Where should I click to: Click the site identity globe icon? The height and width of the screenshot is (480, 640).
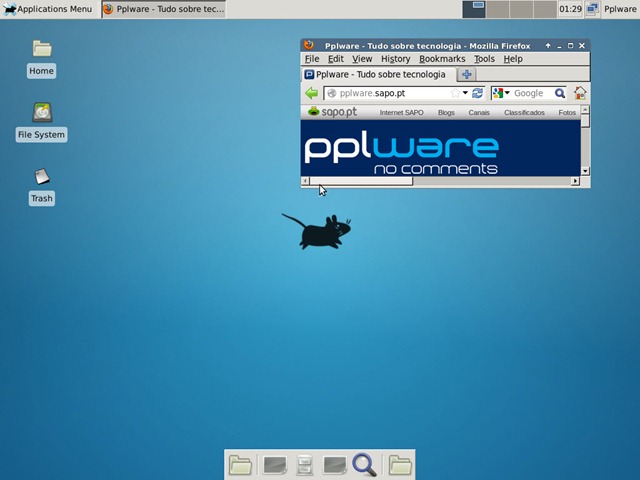pyautogui.click(x=332, y=93)
